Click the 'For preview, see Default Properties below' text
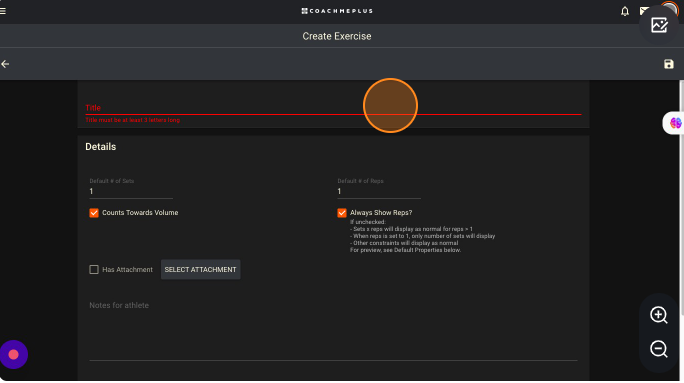 pos(405,250)
